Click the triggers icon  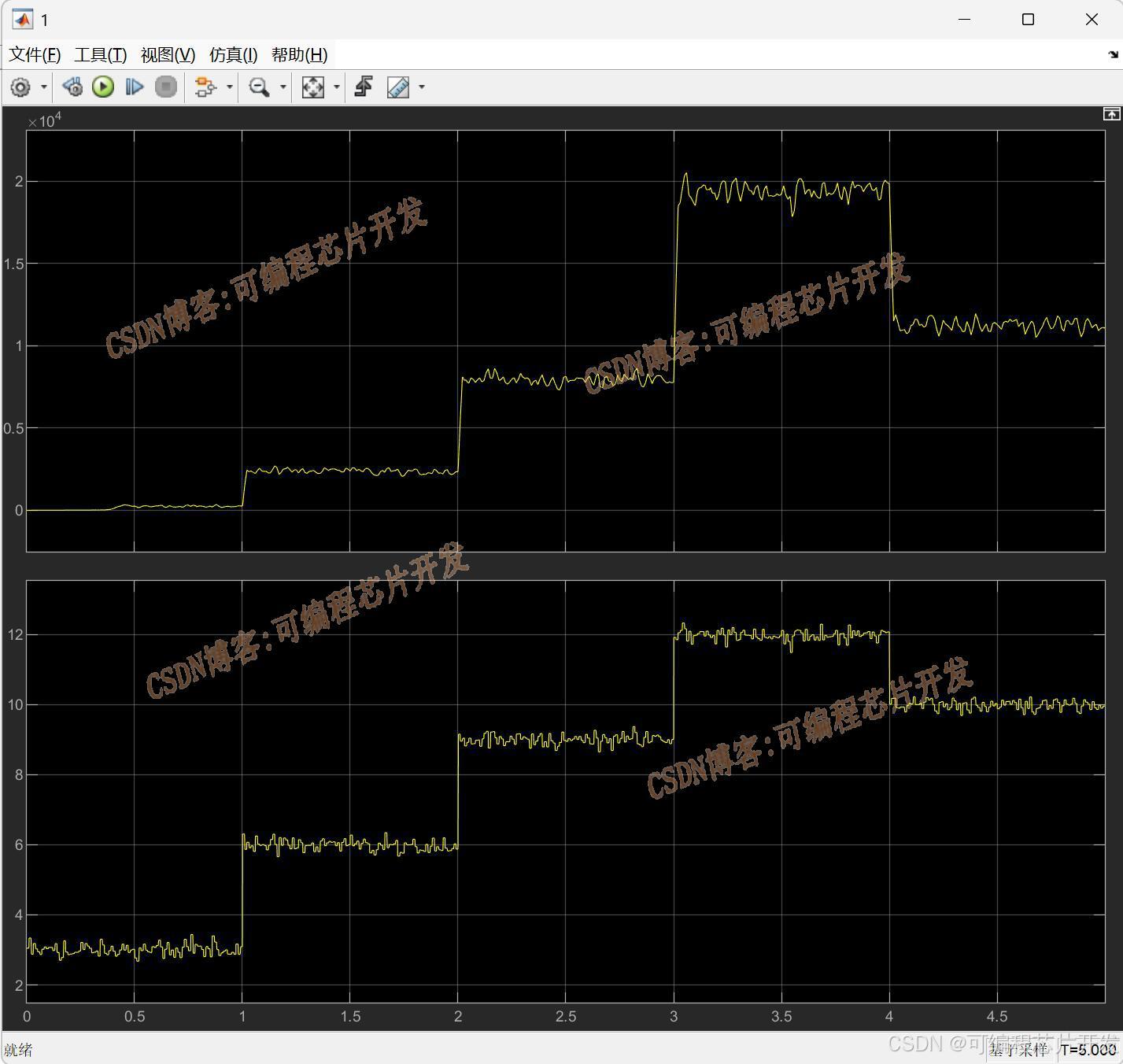[364, 87]
